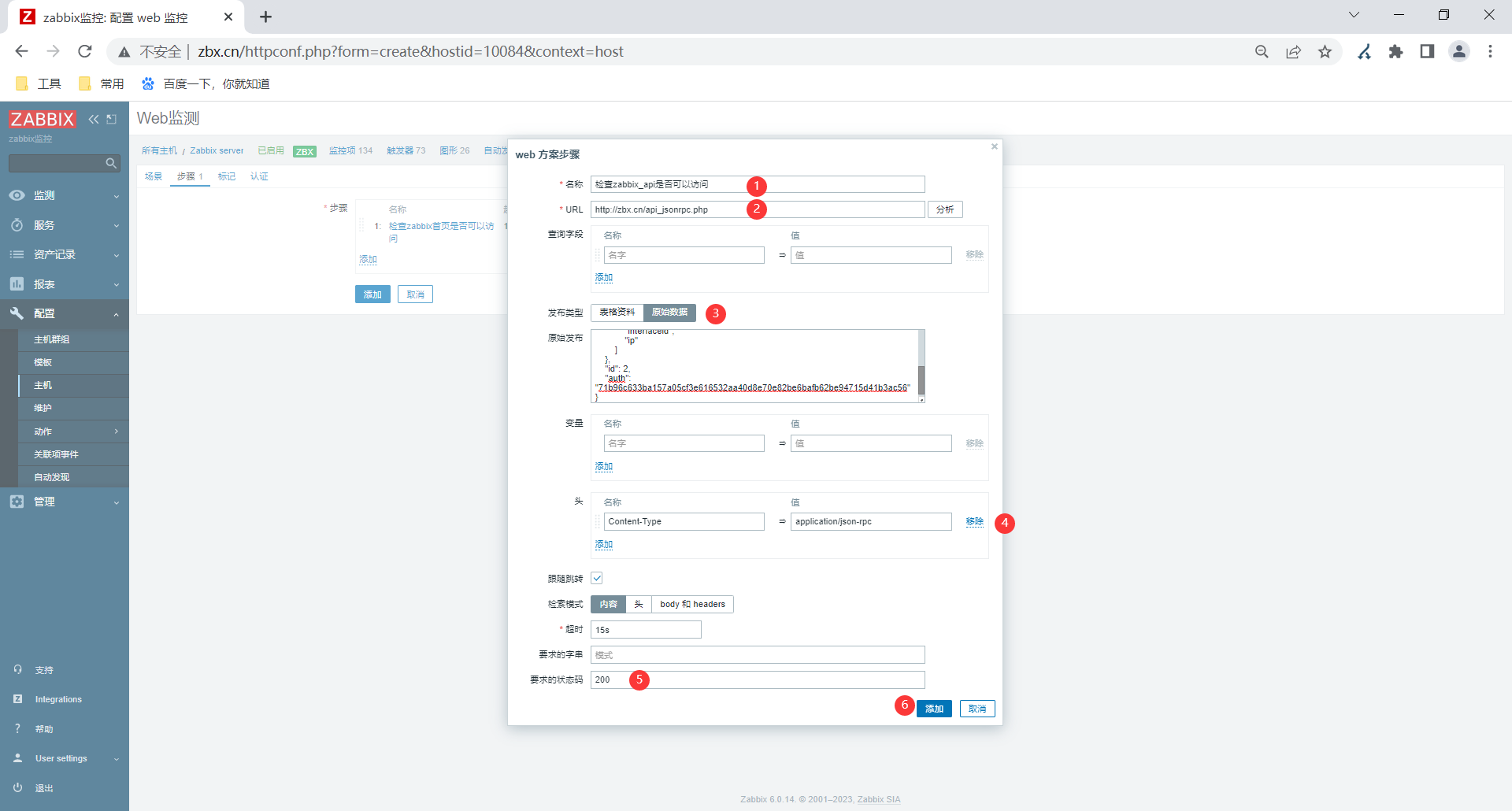
Task: Click the blue 添加 button in dialog
Action: click(934, 709)
